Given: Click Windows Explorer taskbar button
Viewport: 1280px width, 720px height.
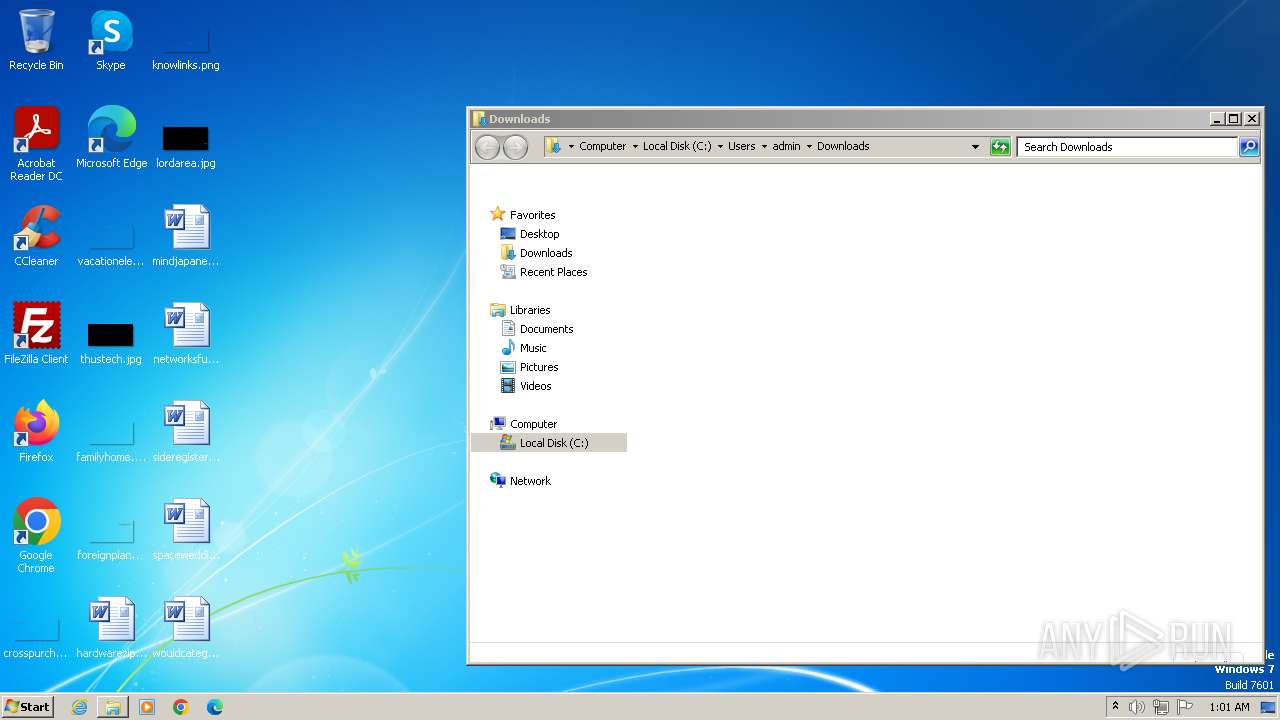Looking at the screenshot, I should (113, 707).
